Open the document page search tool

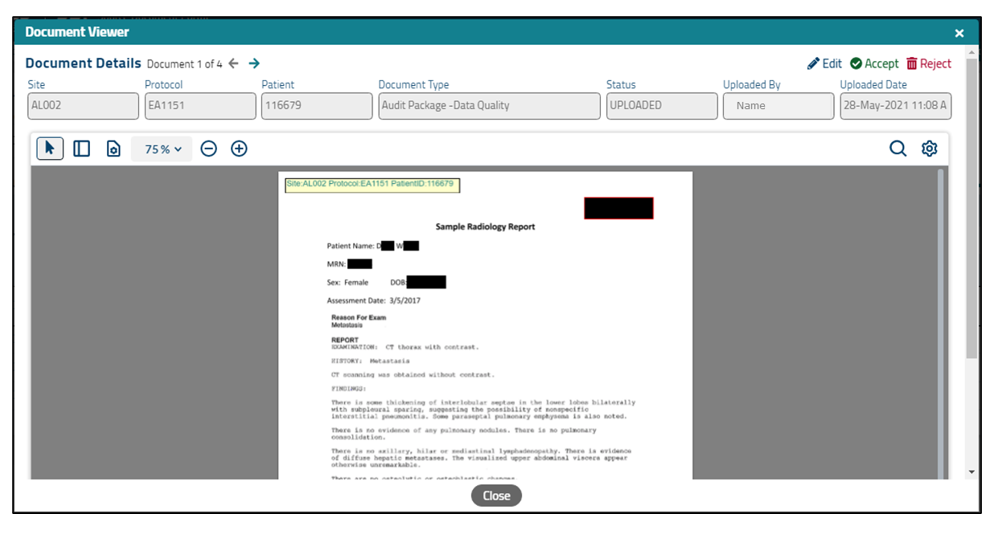click(x=113, y=149)
